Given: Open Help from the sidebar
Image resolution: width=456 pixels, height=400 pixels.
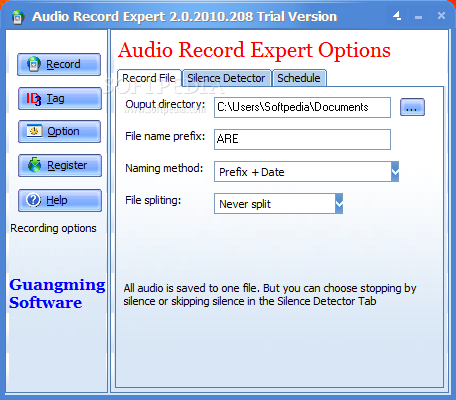Looking at the screenshot, I should 60,200.
